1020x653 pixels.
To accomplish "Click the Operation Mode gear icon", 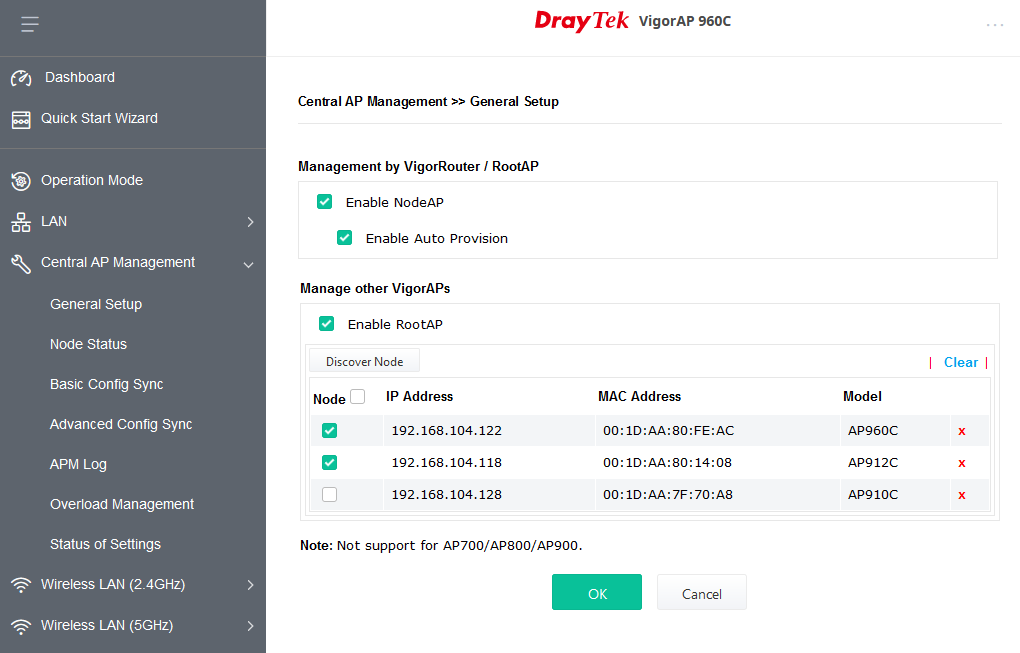I will pyautogui.click(x=21, y=181).
